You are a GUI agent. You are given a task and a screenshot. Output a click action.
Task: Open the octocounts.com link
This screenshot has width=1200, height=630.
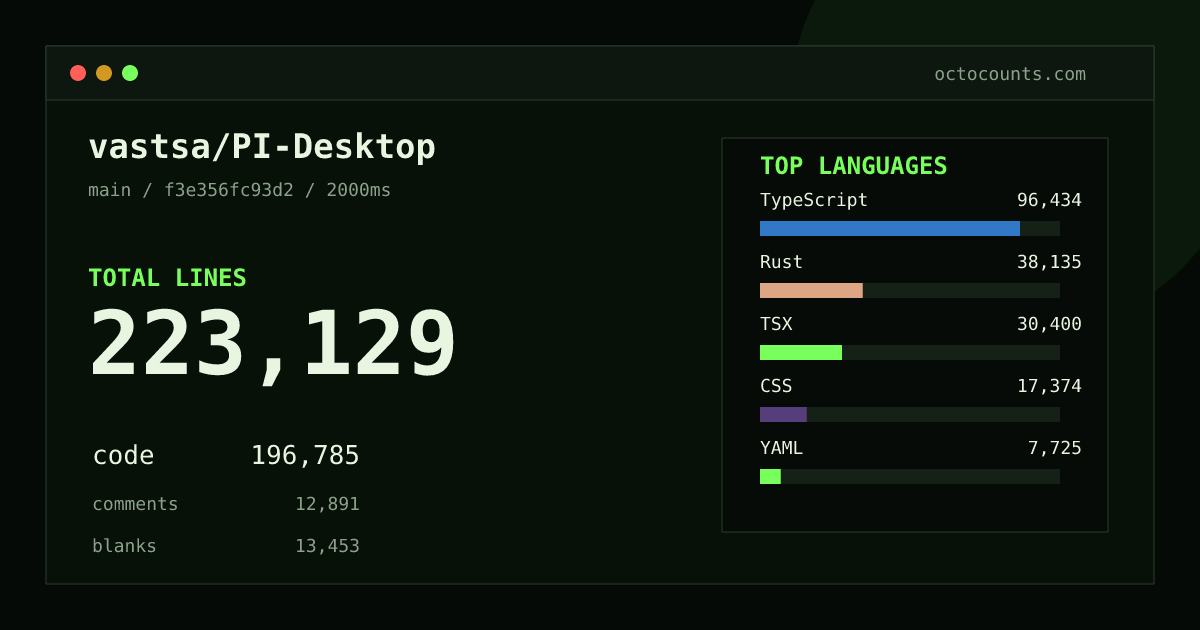point(1010,74)
